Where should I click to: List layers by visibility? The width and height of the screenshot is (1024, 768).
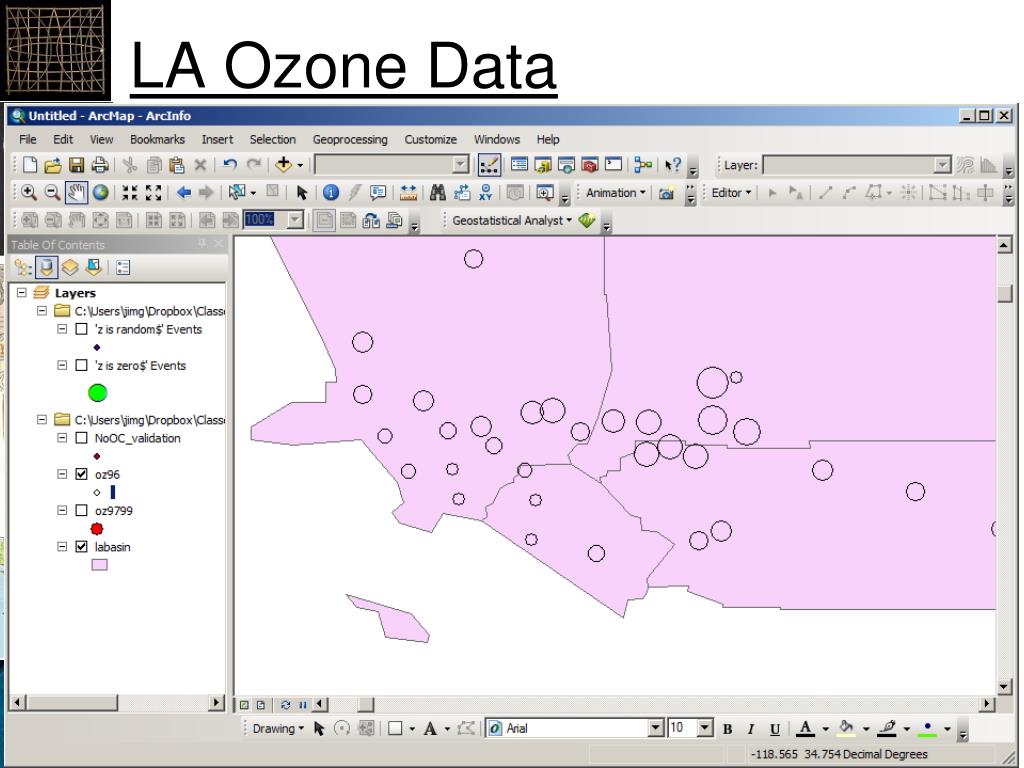tap(70, 267)
